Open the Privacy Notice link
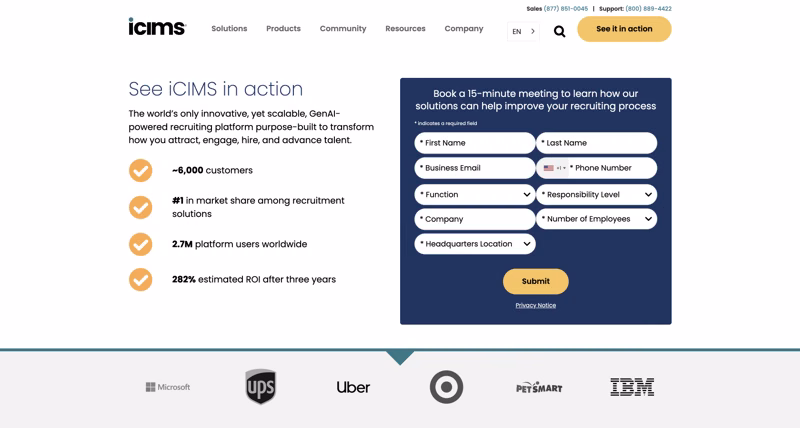 coord(536,305)
